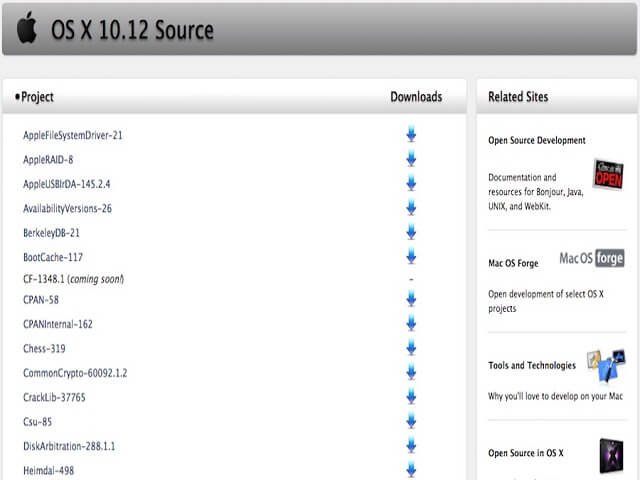The image size is (640, 480).
Task: Download AppleFileSystemDriver-21 via its blue arrow
Action: pyautogui.click(x=411, y=134)
